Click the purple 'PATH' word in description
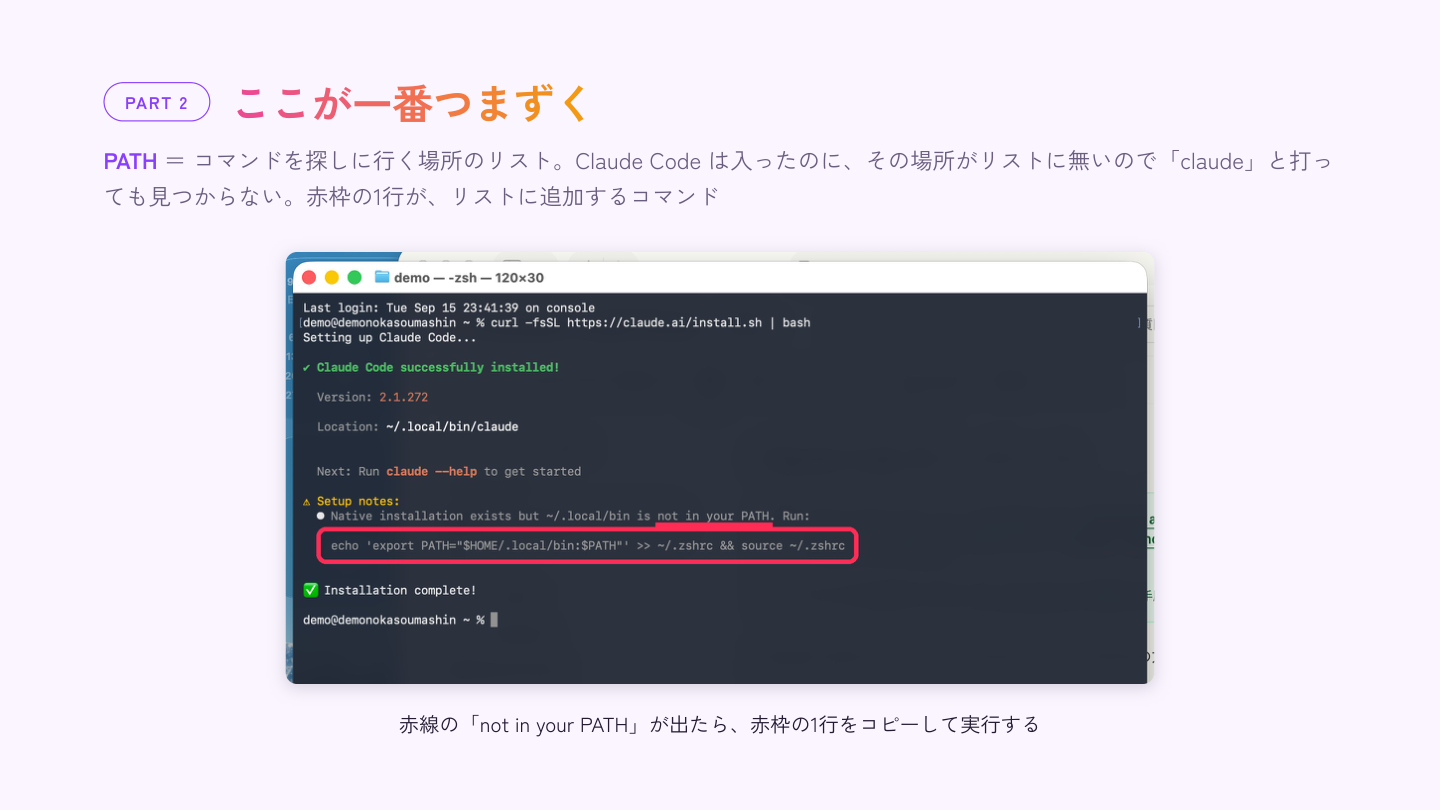The width and height of the screenshot is (1440, 810). (131, 161)
